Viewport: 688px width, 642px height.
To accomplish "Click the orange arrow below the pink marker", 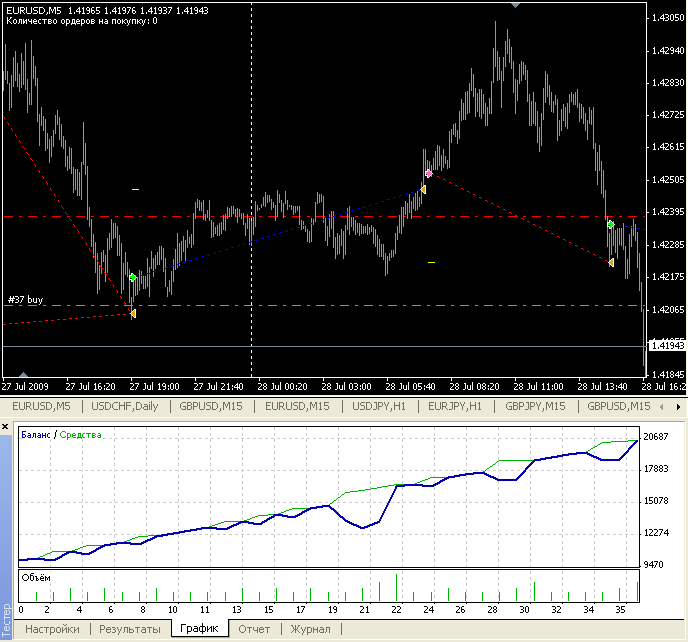I will [x=423, y=189].
